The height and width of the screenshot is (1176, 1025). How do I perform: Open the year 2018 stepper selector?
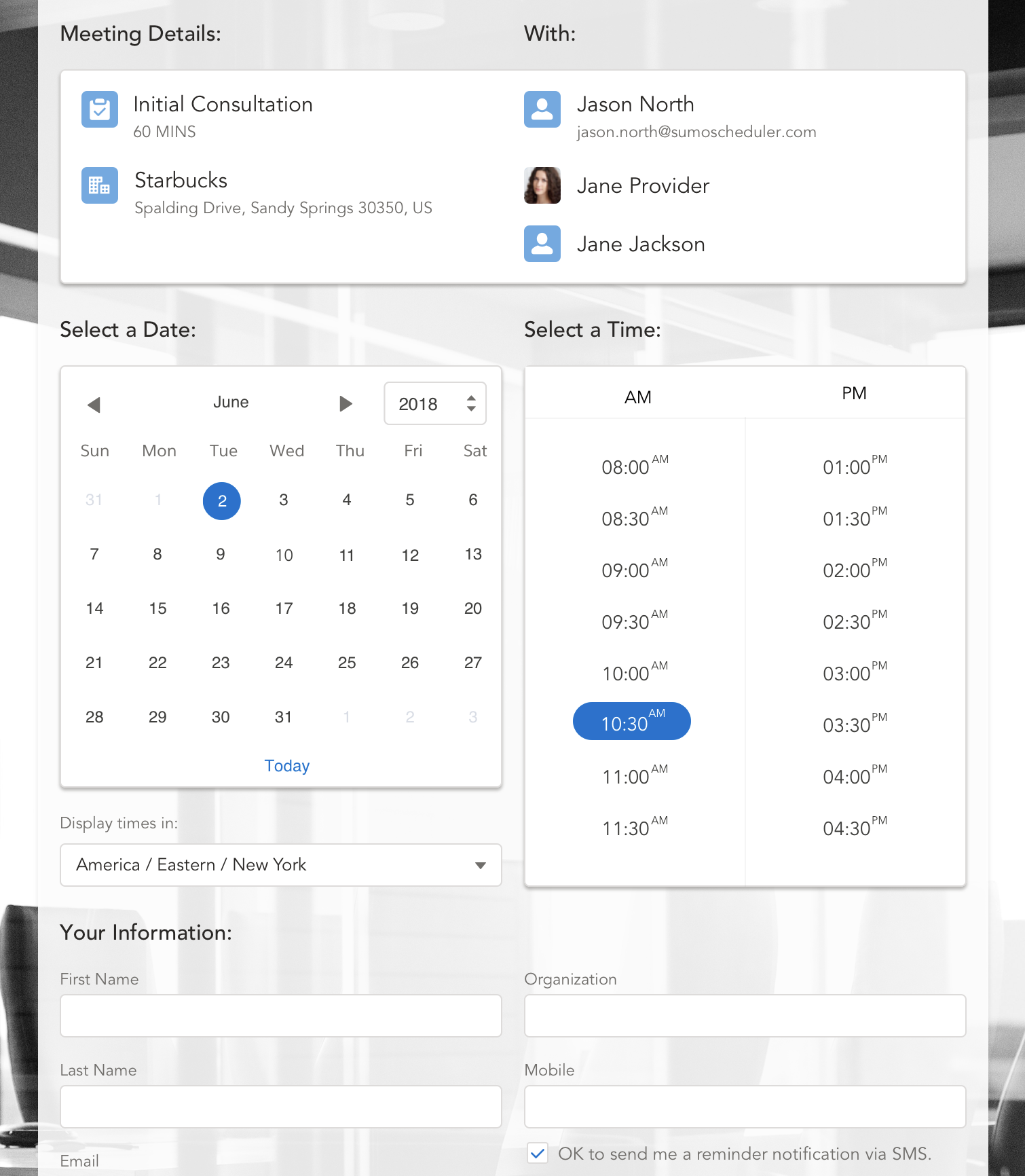pos(435,404)
